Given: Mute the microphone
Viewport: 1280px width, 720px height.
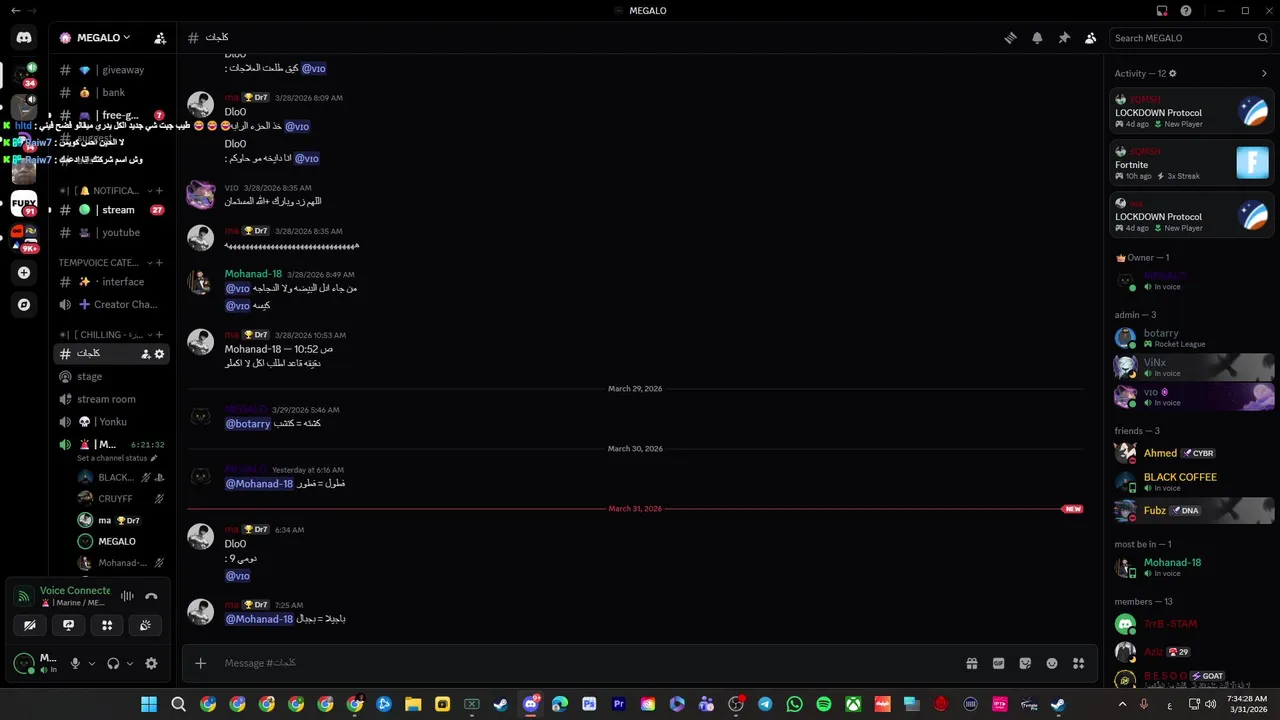Looking at the screenshot, I should click(75, 663).
